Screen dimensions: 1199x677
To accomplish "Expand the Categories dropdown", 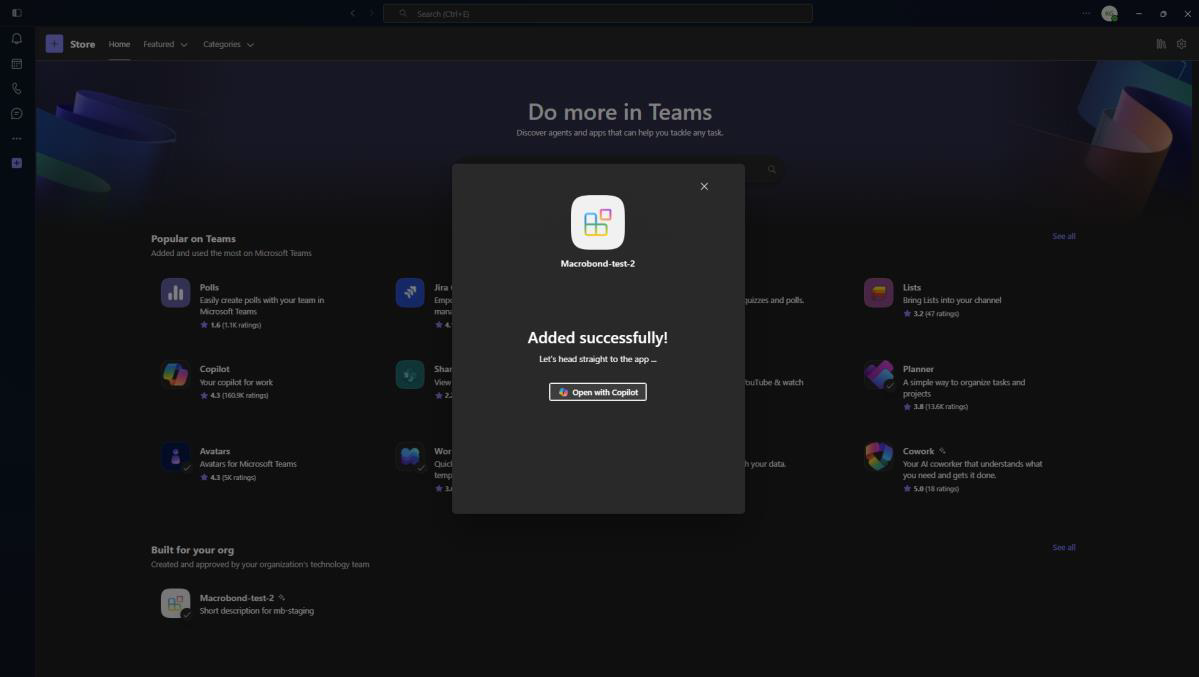I will [228, 44].
